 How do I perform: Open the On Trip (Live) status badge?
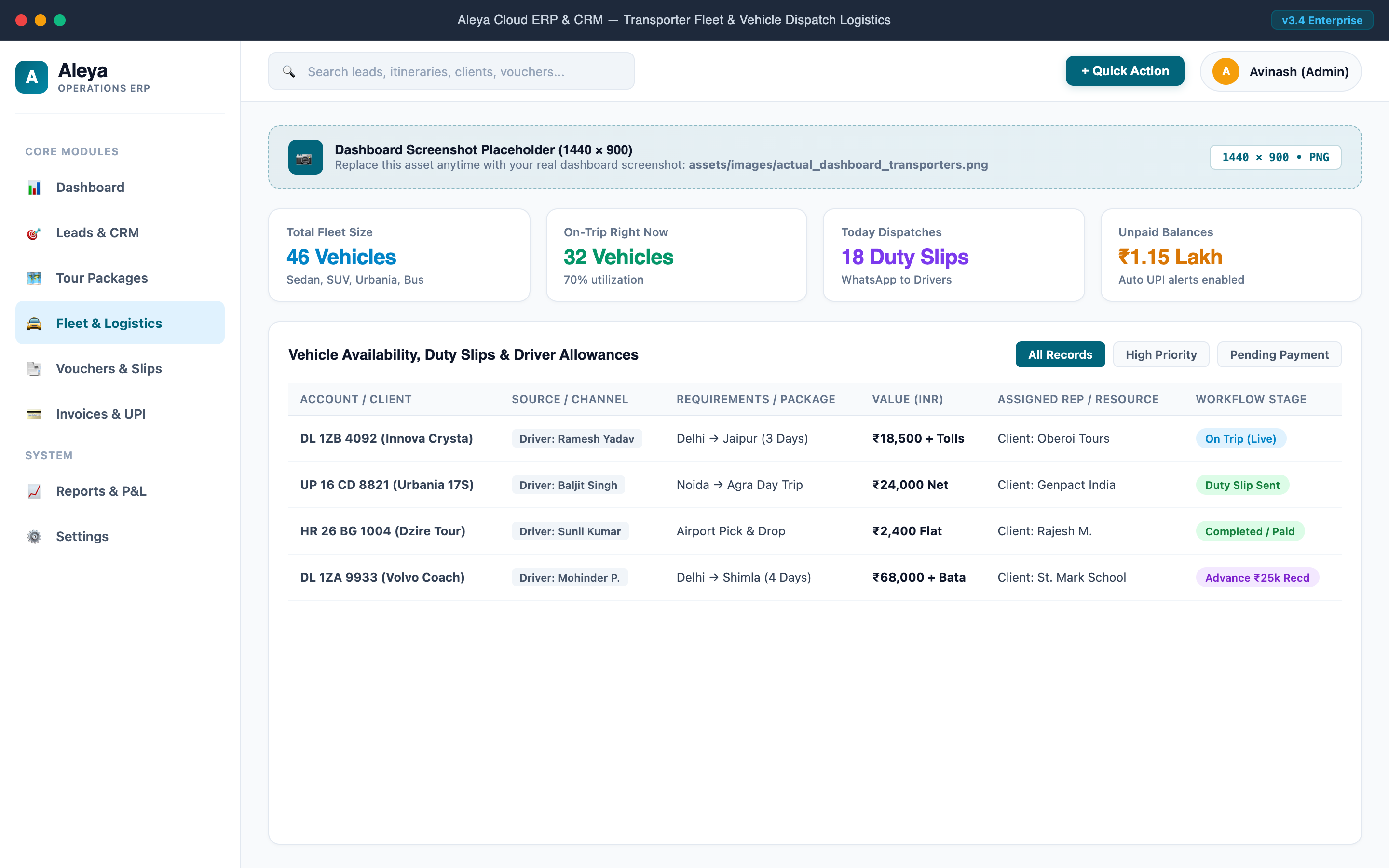[1240, 439]
